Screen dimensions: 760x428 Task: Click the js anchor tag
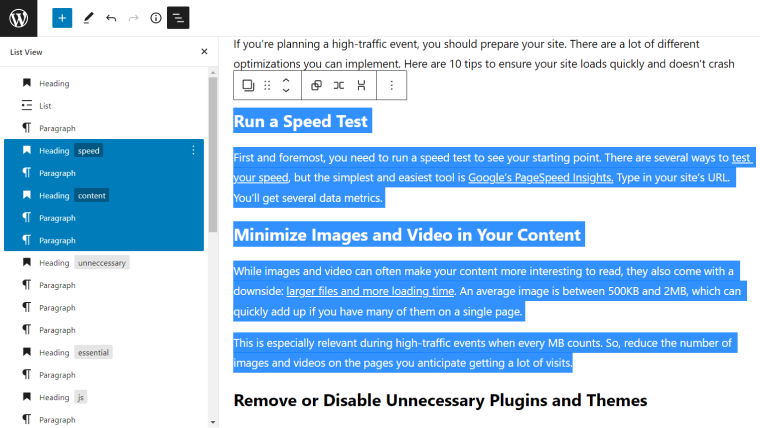[x=80, y=397]
